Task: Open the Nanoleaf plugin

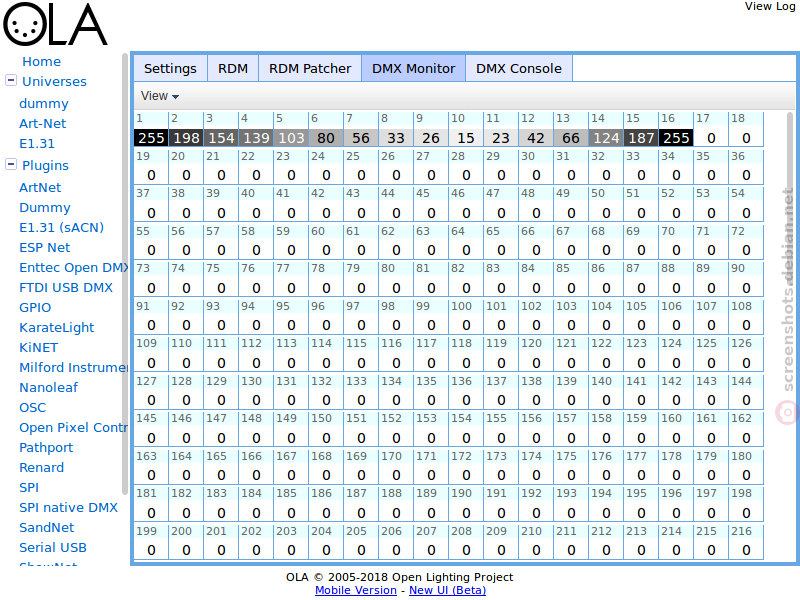Action: [48, 388]
